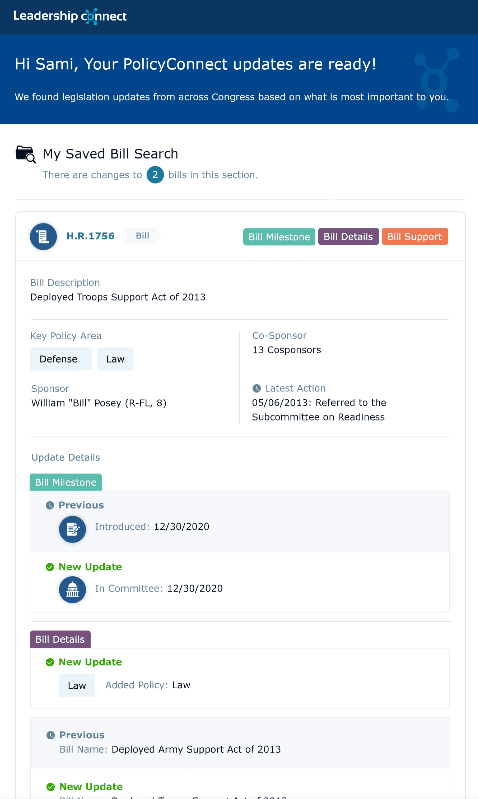The width and height of the screenshot is (478, 799).
Task: Click the orange Bill Support badge
Action: 415,236
